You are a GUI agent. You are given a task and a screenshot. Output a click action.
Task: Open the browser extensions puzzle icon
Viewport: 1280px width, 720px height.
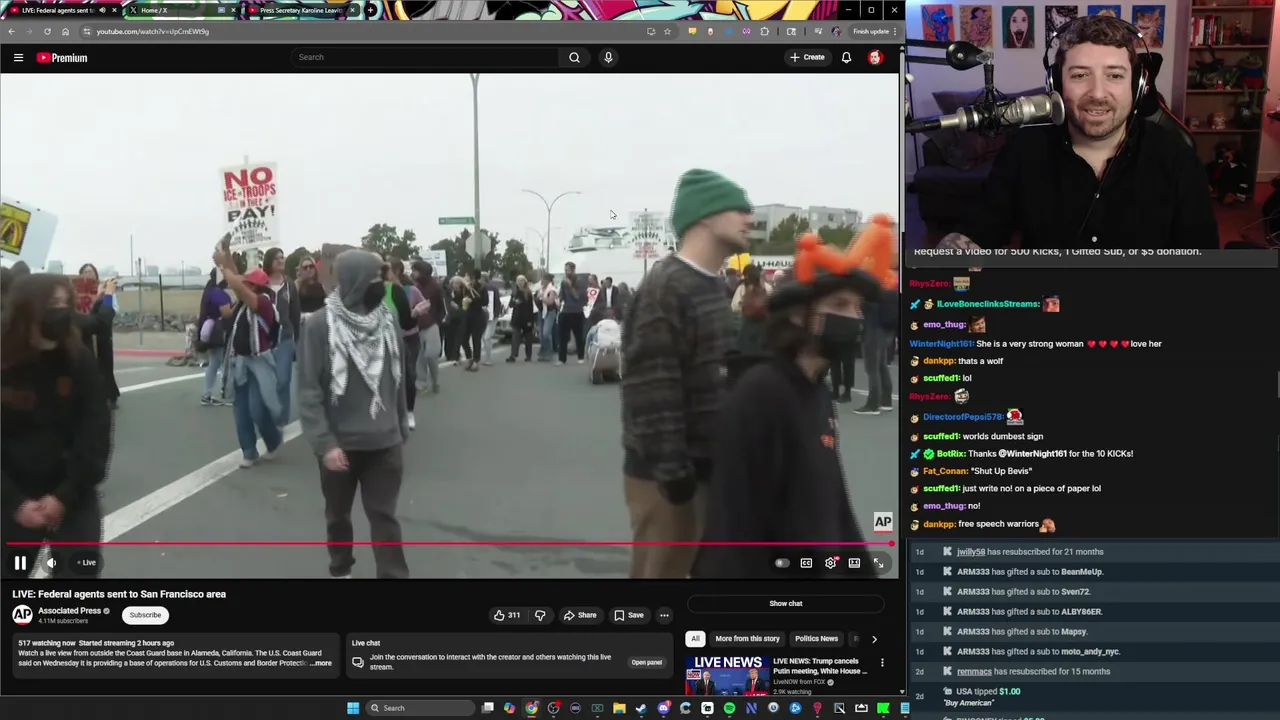(x=765, y=31)
